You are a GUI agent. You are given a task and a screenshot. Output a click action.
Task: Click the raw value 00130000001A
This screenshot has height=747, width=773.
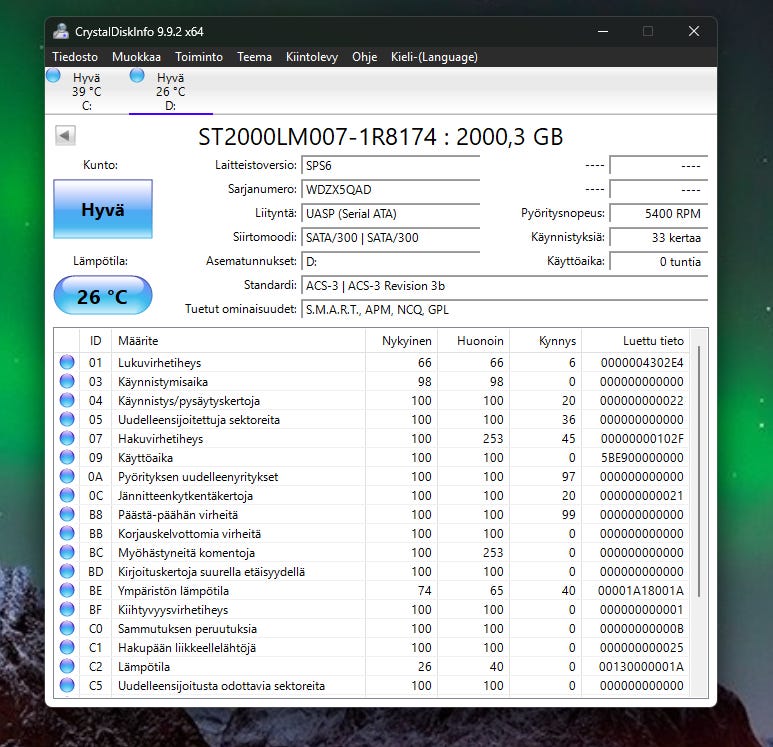641,667
